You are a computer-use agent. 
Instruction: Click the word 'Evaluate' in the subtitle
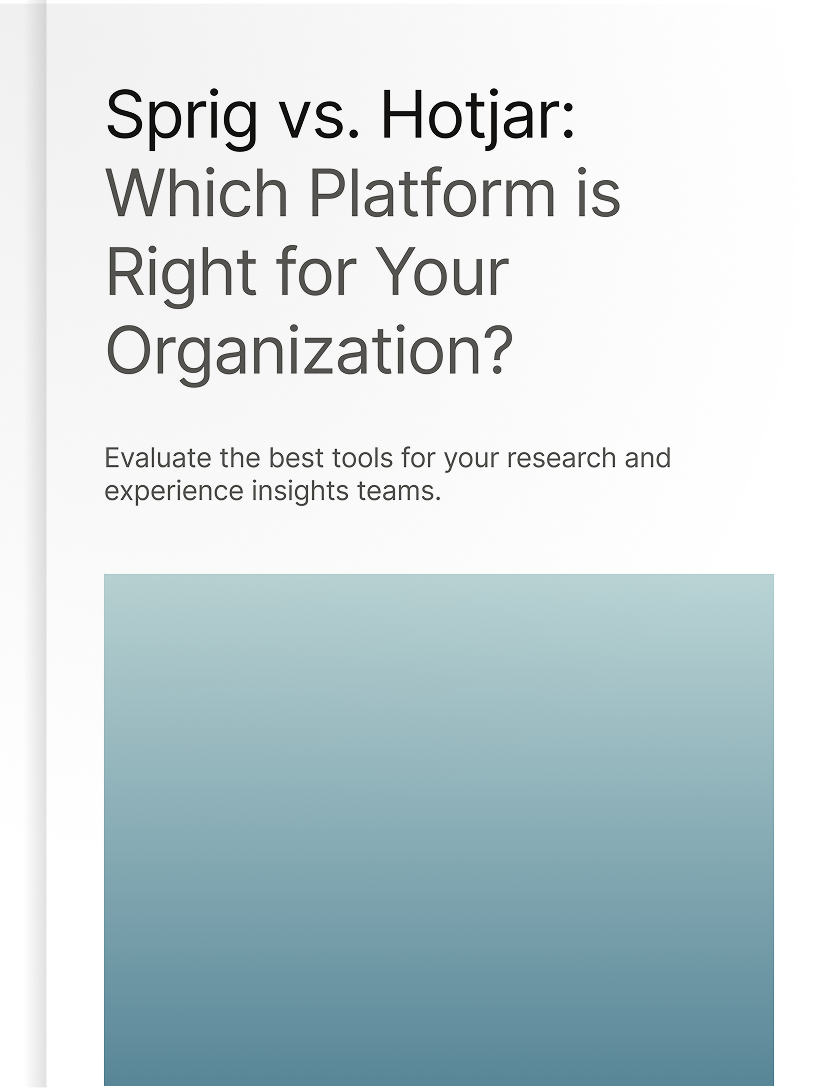tap(158, 458)
